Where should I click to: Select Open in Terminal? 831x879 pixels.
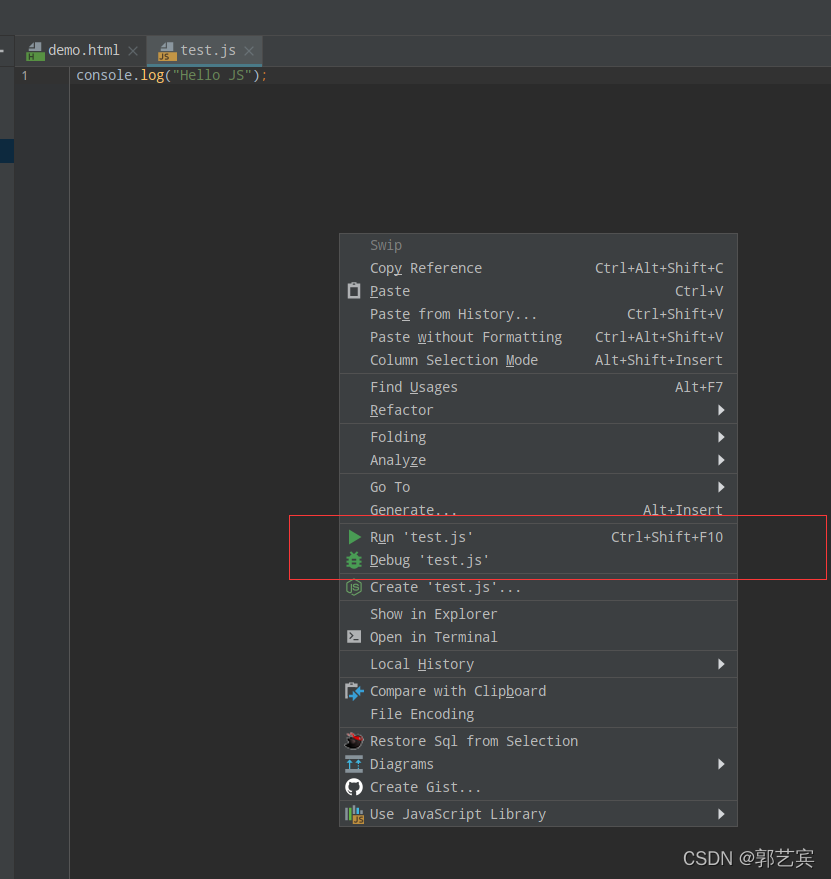[x=538, y=637]
